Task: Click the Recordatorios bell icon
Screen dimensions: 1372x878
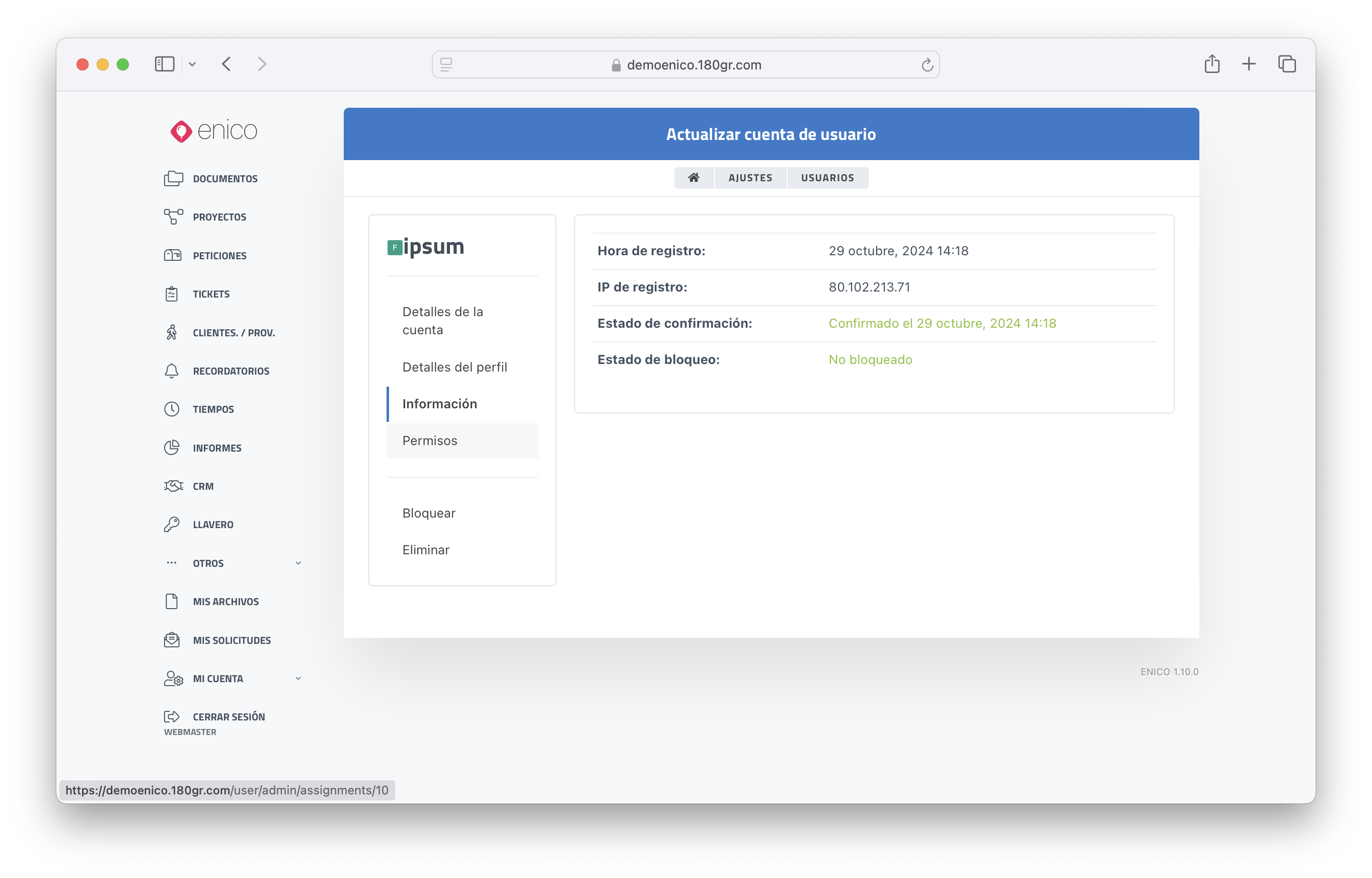Action: pos(172,371)
